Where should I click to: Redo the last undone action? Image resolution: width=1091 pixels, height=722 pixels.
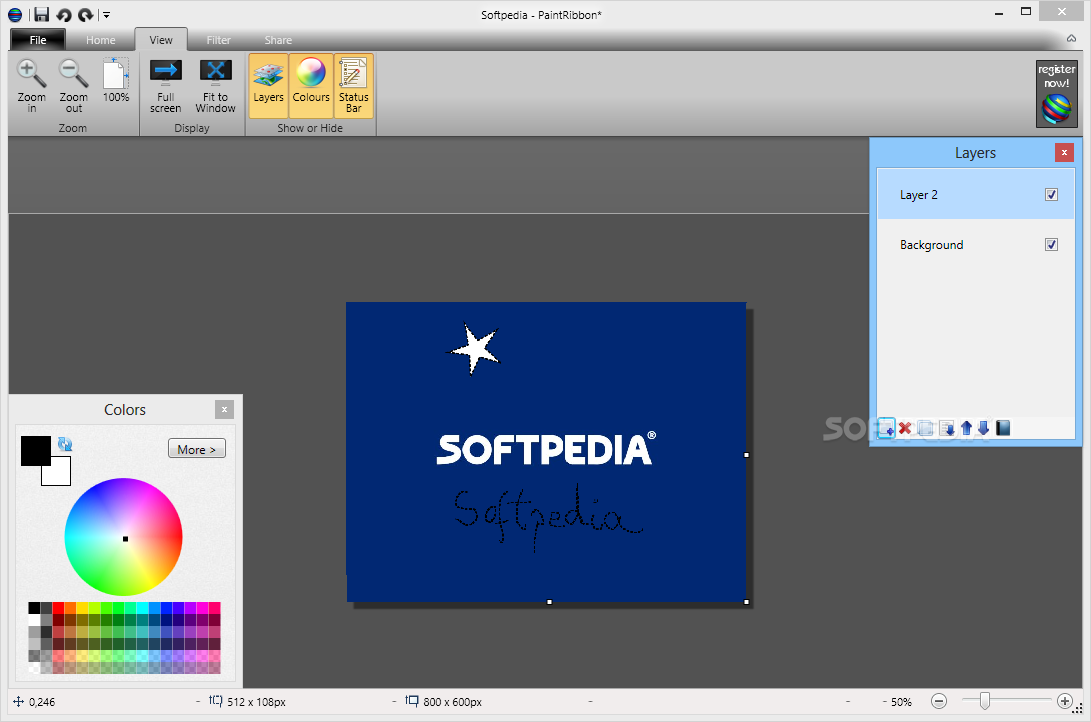(86, 15)
